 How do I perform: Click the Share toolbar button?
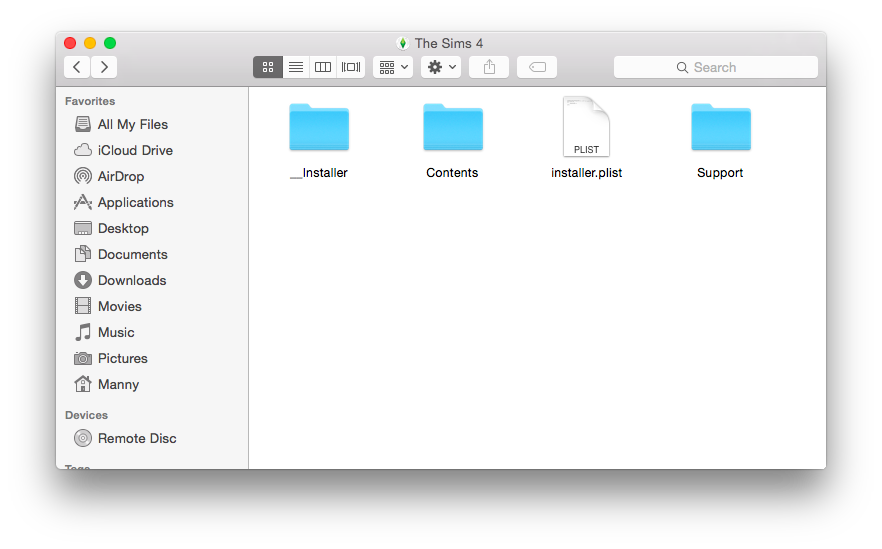click(489, 67)
